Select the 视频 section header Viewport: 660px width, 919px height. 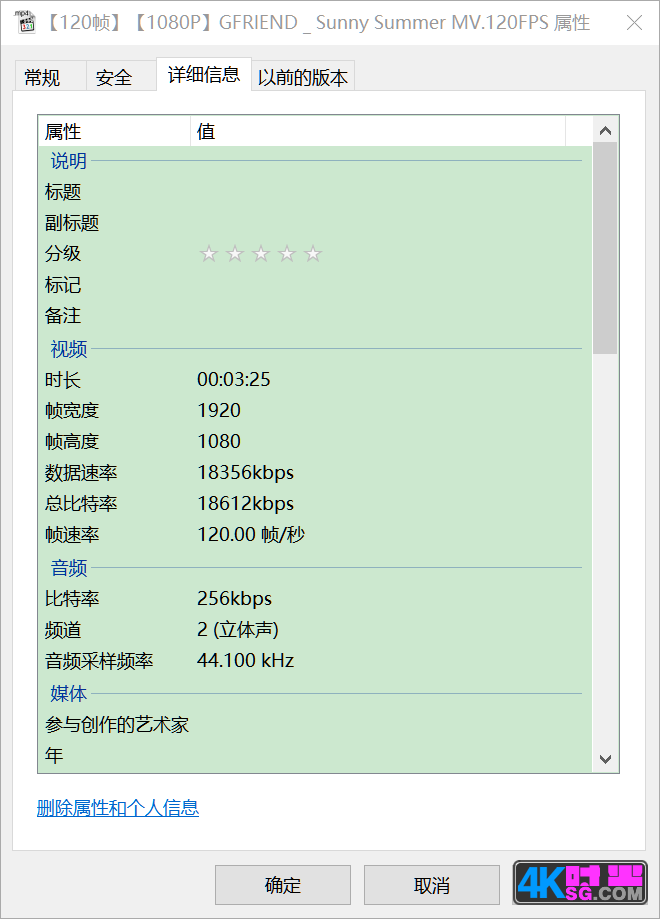click(x=69, y=349)
